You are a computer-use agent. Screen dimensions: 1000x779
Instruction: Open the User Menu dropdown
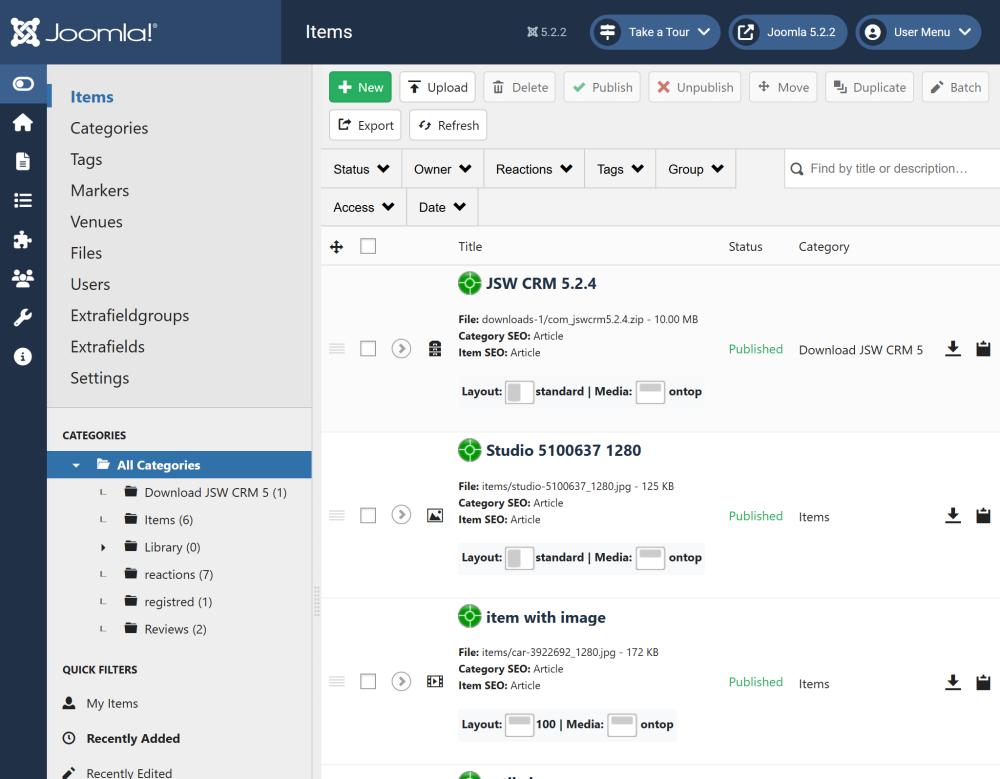[917, 32]
